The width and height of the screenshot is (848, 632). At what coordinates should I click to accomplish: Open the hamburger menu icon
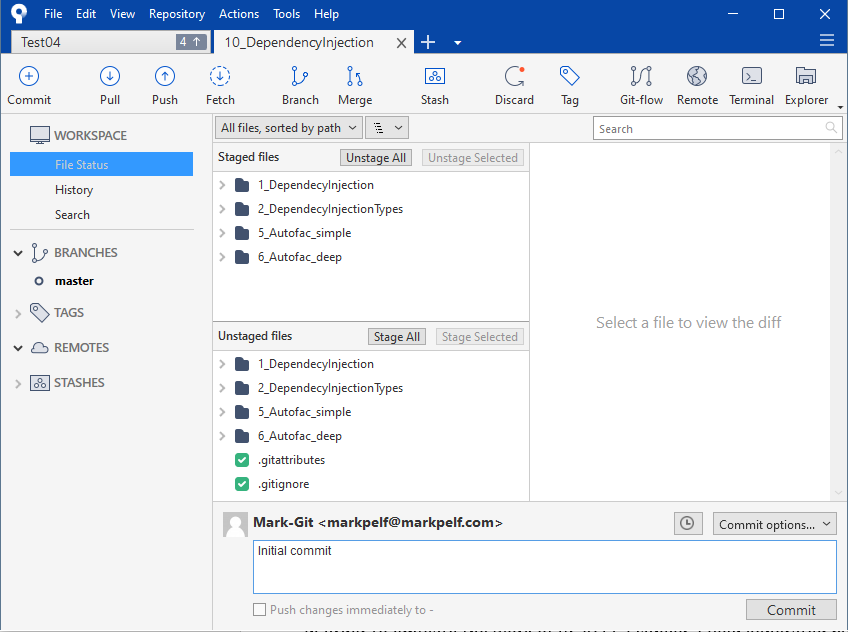tap(826, 41)
